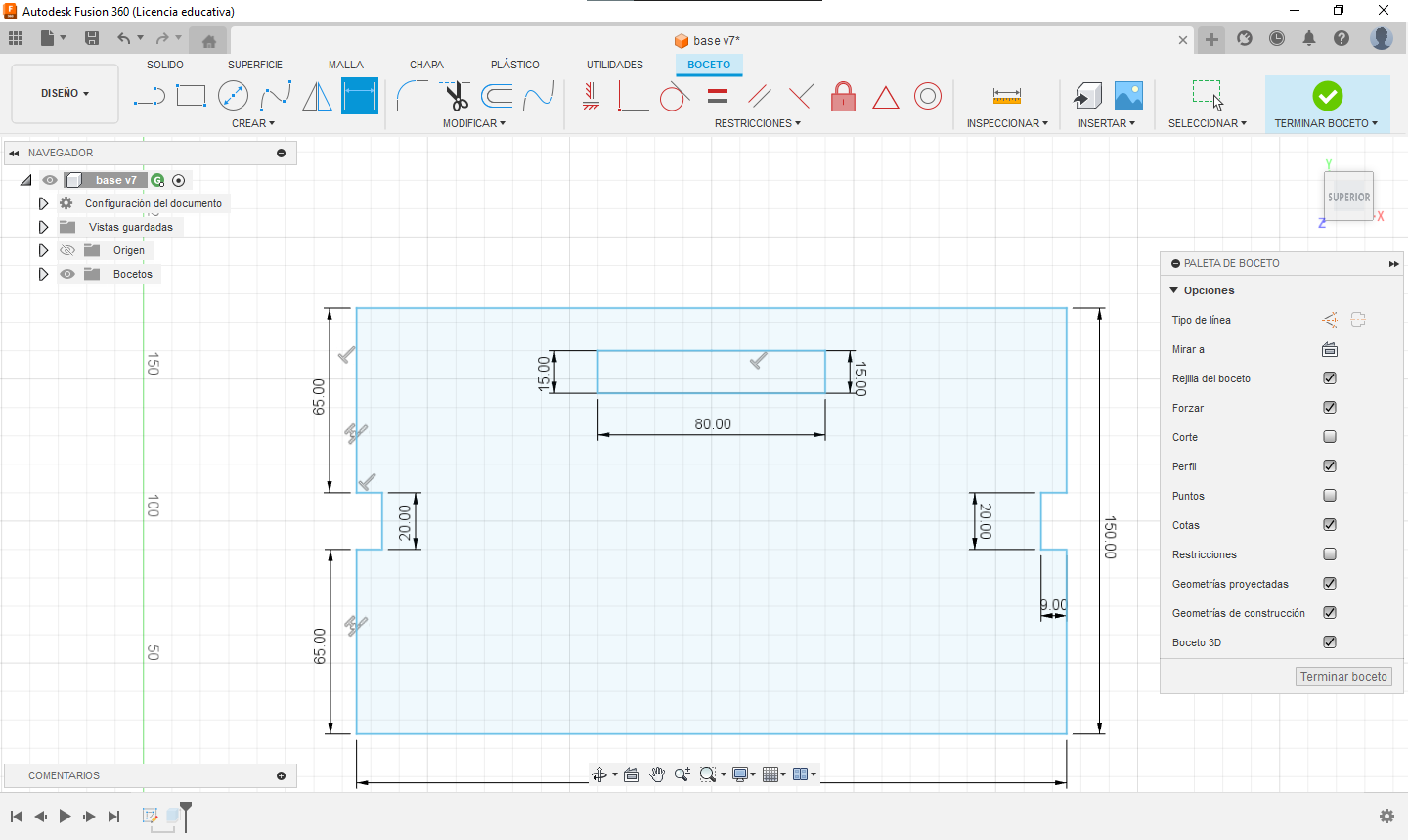Switch to the SOLIDO tab
This screenshot has height=840, width=1408.
click(165, 65)
